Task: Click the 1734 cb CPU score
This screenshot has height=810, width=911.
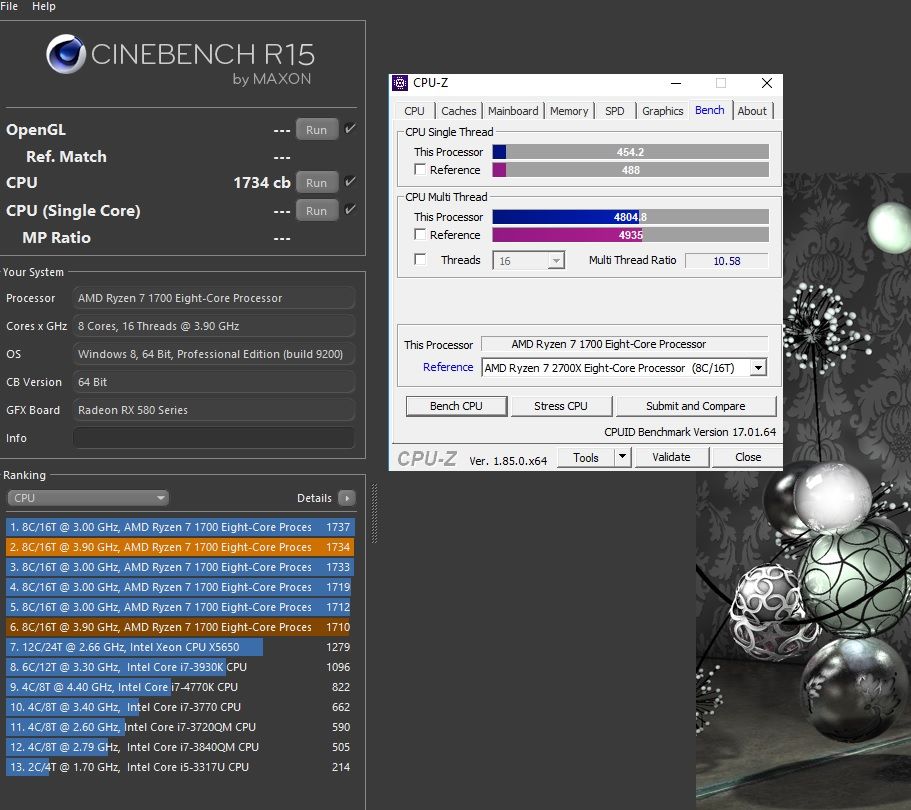Action: click(x=261, y=182)
